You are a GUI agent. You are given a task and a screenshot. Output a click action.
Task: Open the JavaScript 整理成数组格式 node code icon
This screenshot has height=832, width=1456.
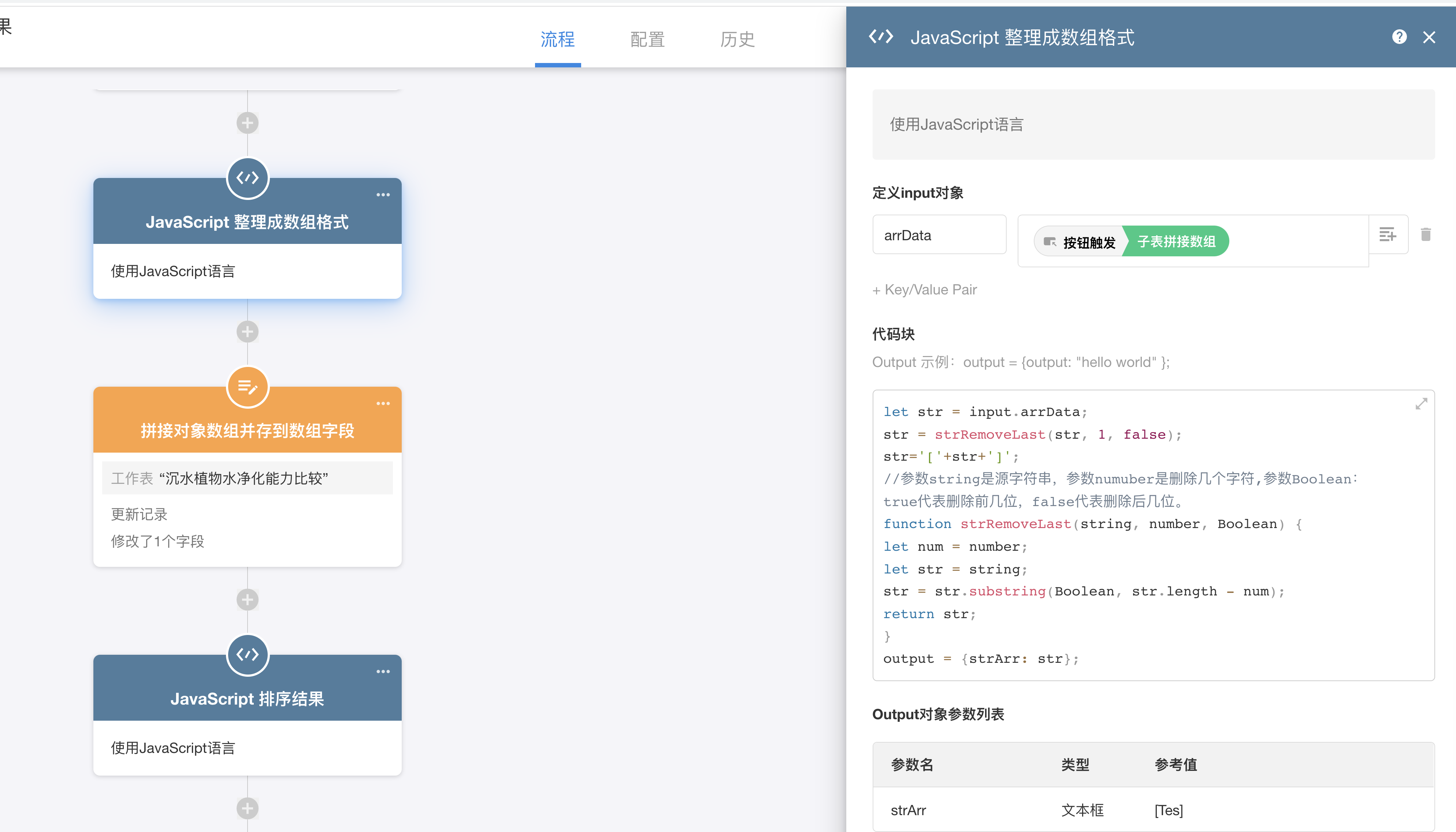click(248, 178)
